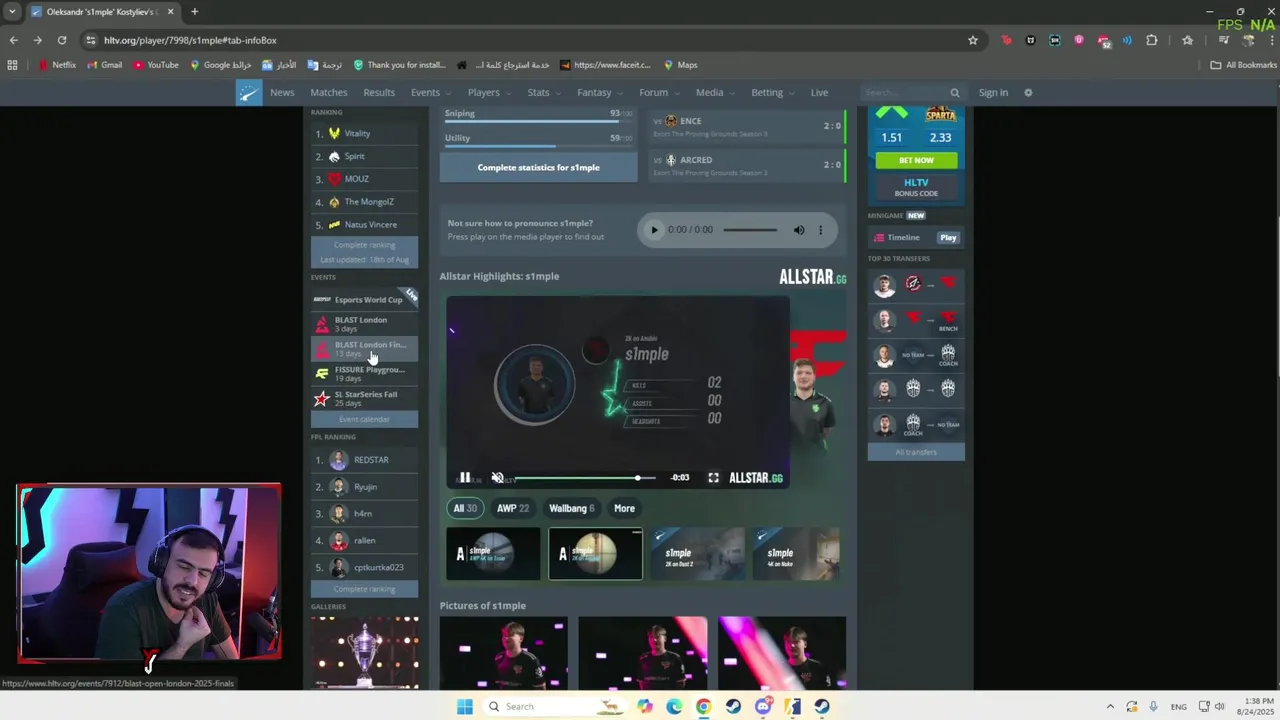Click the Timeline minigame Play button

point(948,238)
